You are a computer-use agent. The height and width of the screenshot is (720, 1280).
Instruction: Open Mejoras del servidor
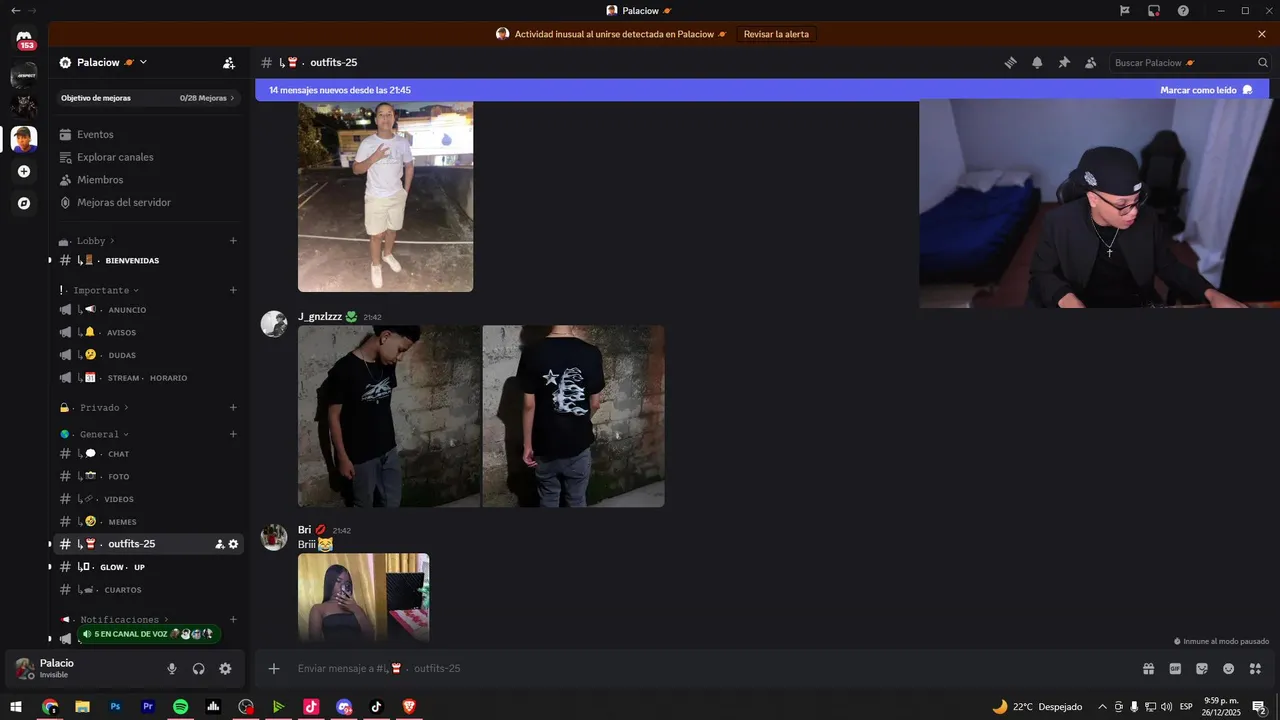tap(148, 203)
